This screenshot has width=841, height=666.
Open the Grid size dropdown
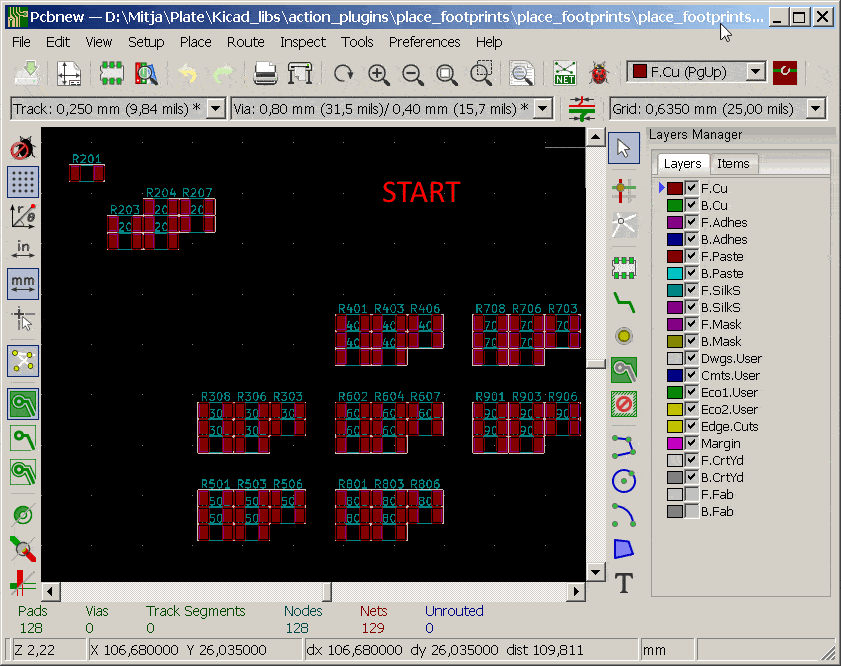815,109
